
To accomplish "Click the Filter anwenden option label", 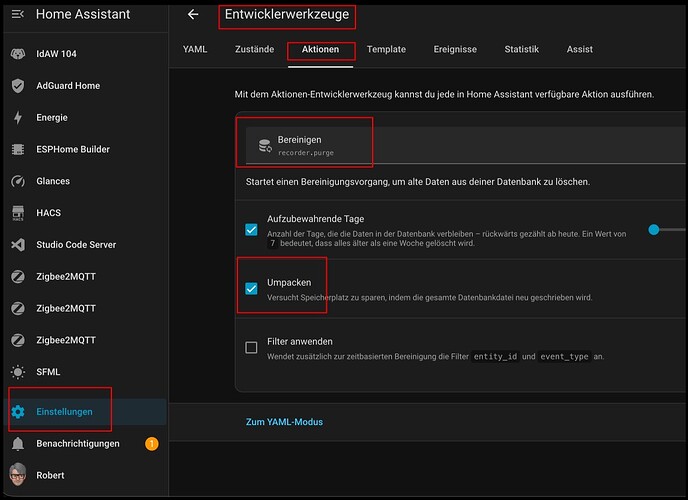I will click(300, 342).
